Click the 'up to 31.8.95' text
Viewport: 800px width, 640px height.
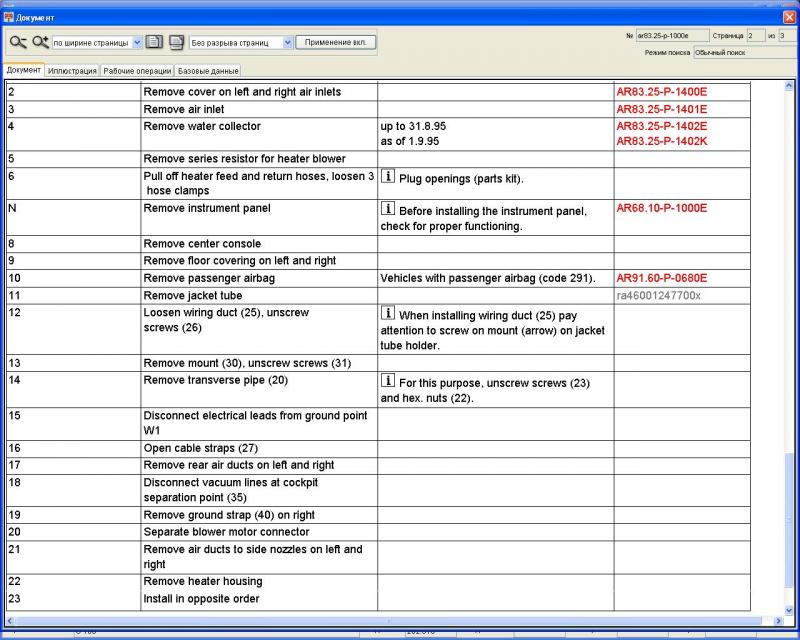[x=413, y=126]
